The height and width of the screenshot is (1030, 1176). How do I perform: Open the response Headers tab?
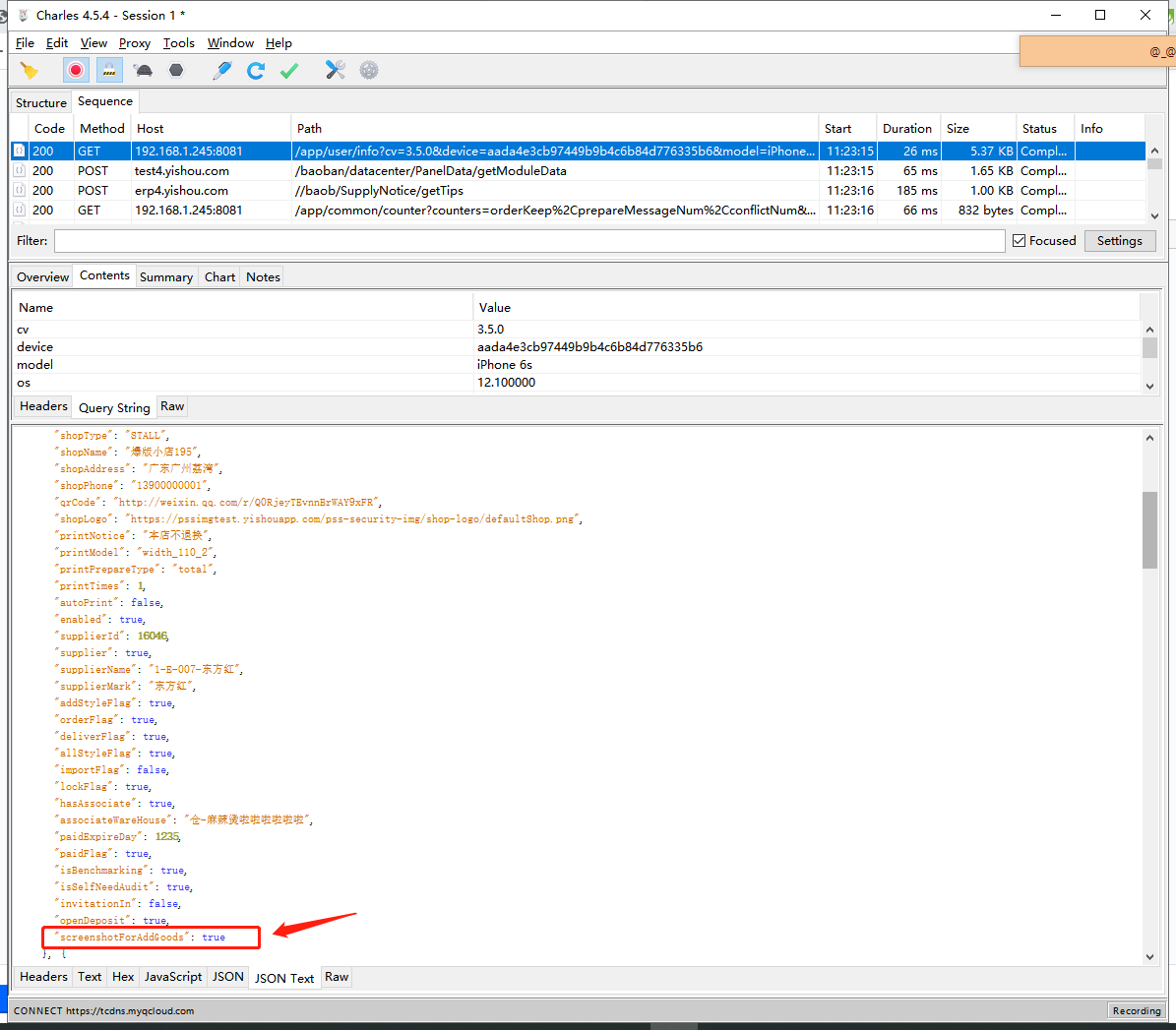point(43,976)
